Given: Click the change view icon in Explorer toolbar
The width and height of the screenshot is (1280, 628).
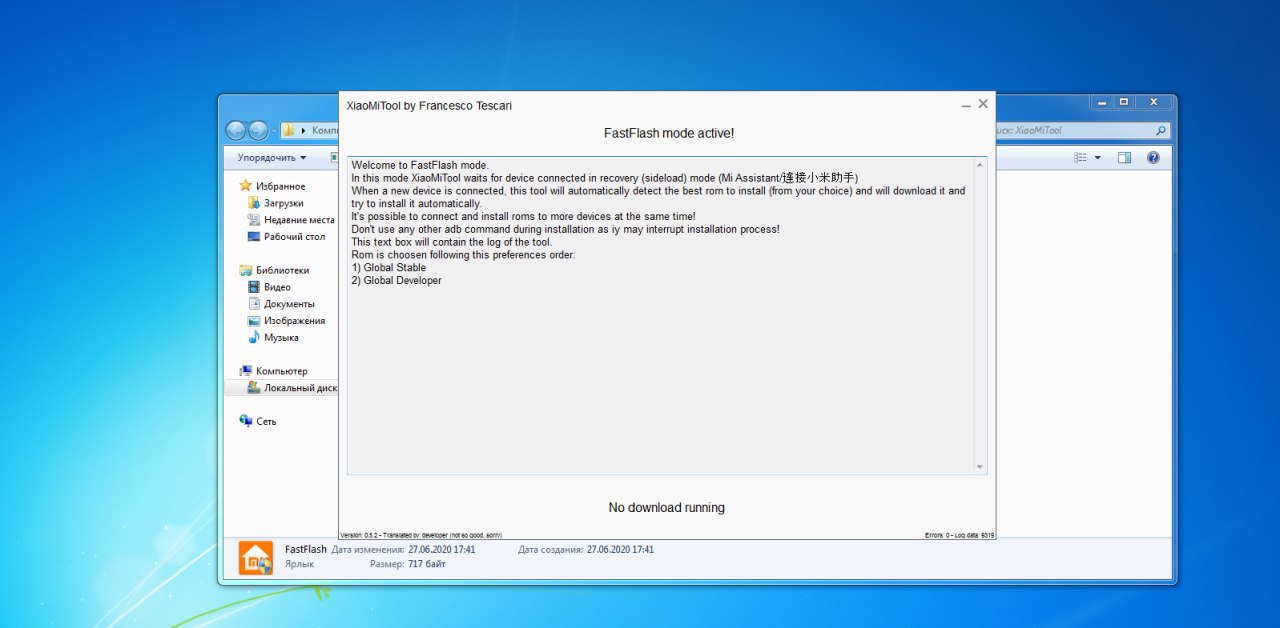Looking at the screenshot, I should [x=1080, y=158].
